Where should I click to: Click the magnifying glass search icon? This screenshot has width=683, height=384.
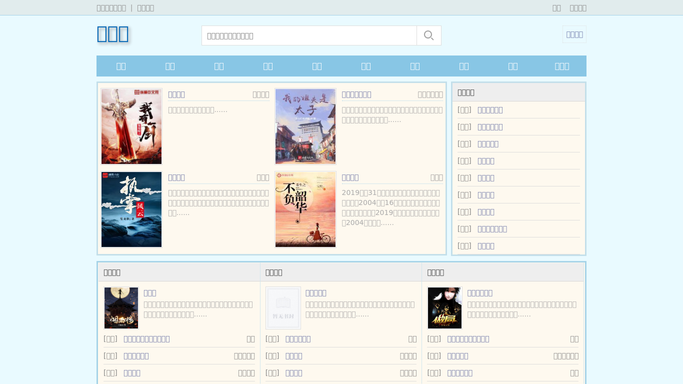pos(429,35)
